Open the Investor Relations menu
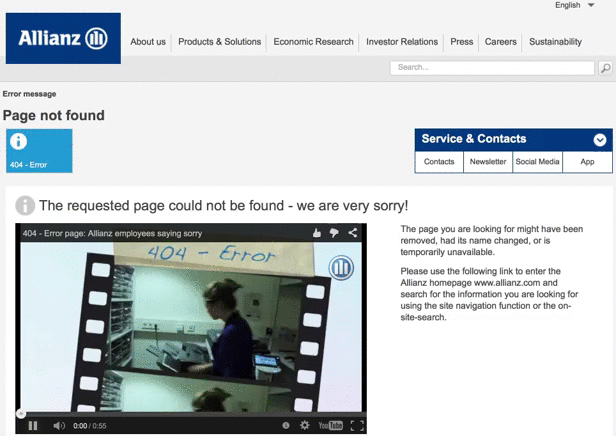This screenshot has width=616, height=436. [x=402, y=42]
